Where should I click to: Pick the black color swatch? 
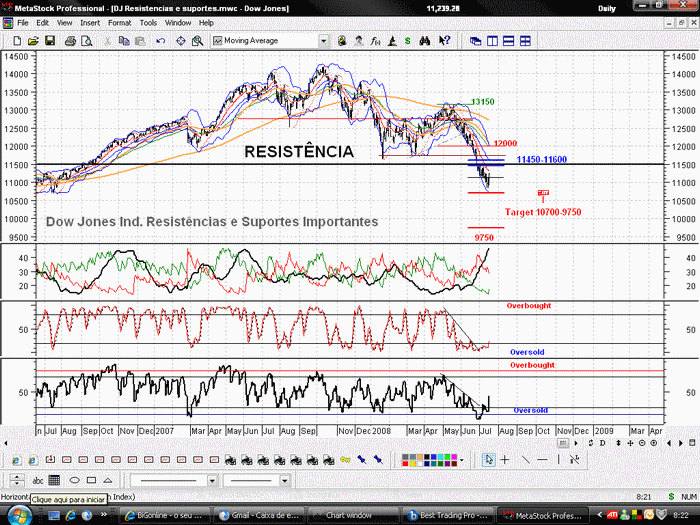(427, 457)
